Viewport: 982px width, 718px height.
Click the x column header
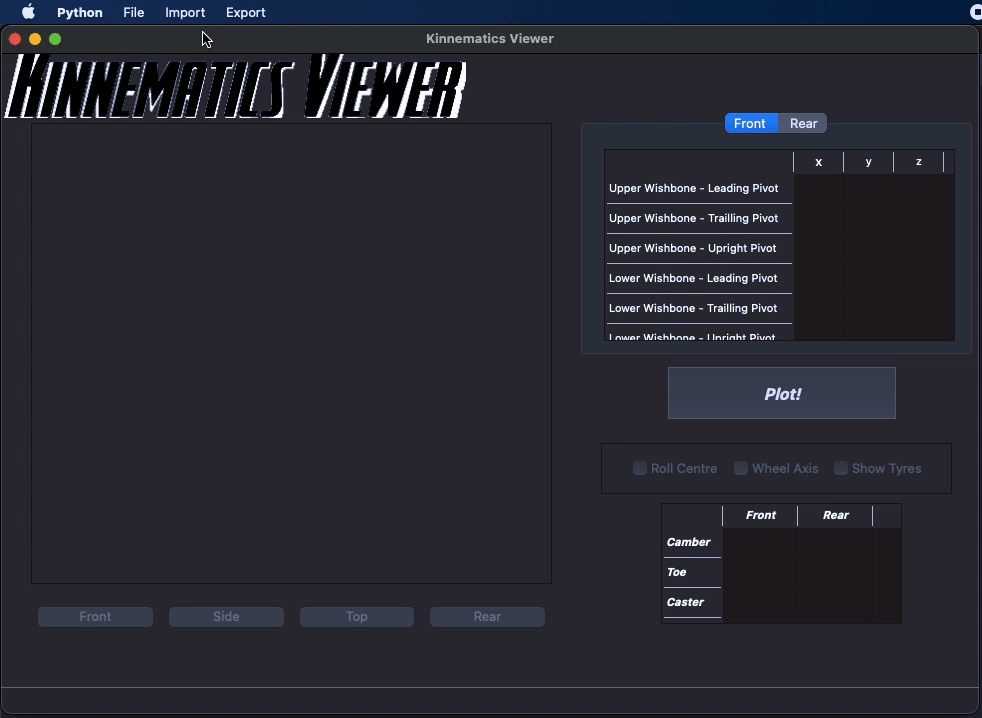(x=818, y=161)
